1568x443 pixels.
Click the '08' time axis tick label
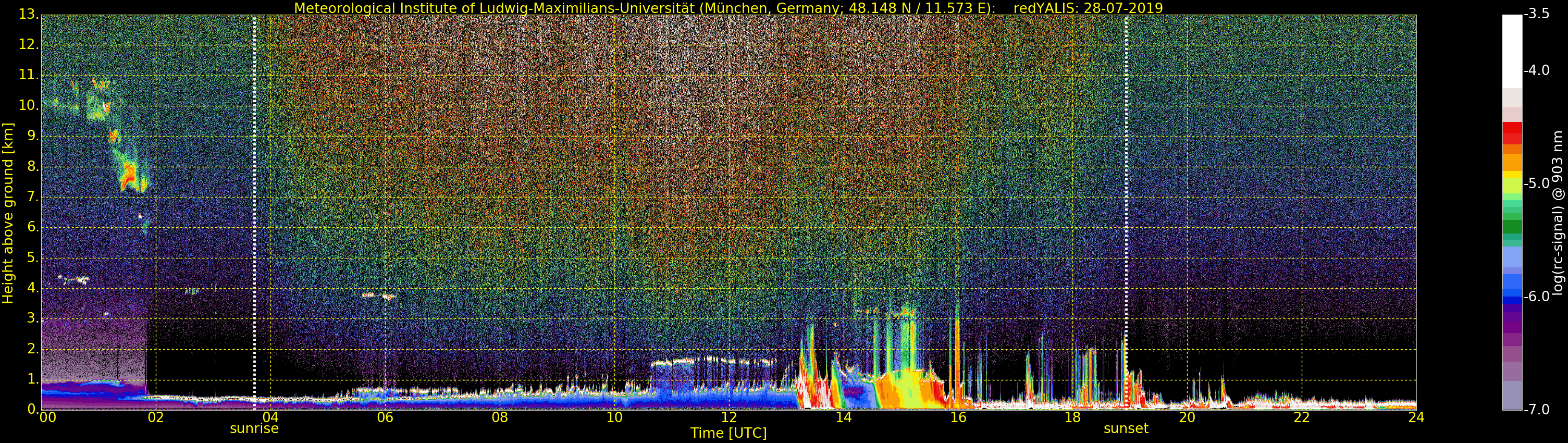coord(500,417)
